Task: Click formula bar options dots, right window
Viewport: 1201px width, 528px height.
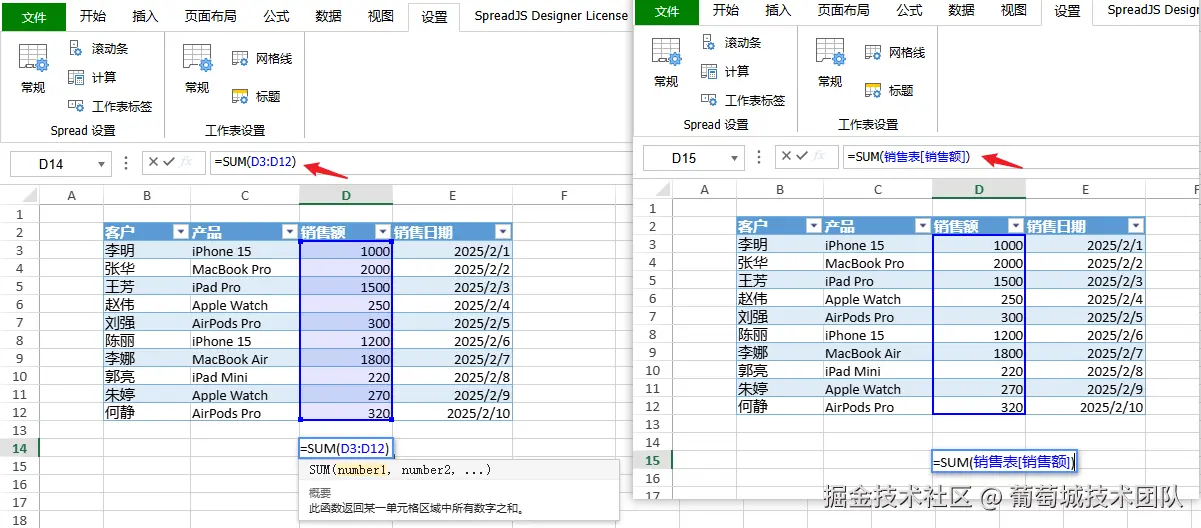Action: [759, 157]
